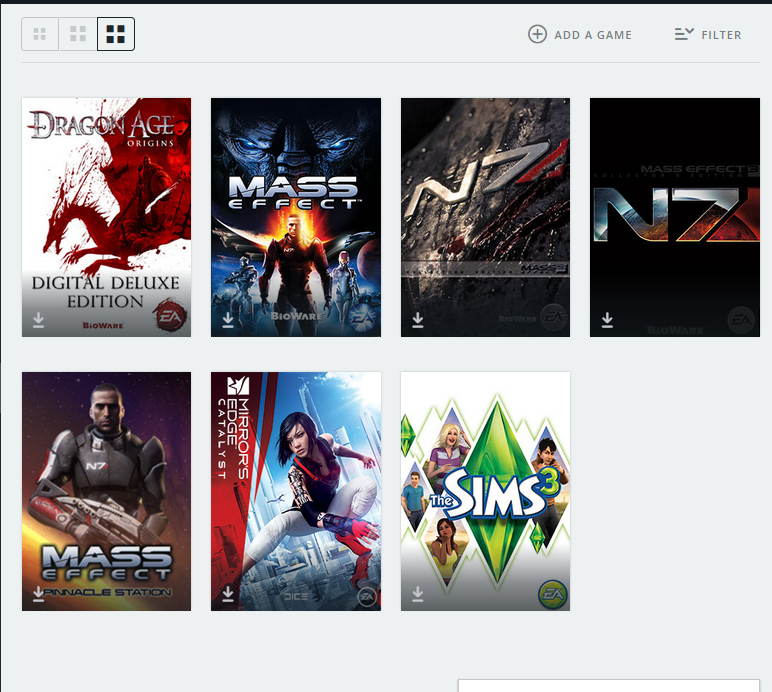Download Mass Effect 2 via arrow icon

418,320
